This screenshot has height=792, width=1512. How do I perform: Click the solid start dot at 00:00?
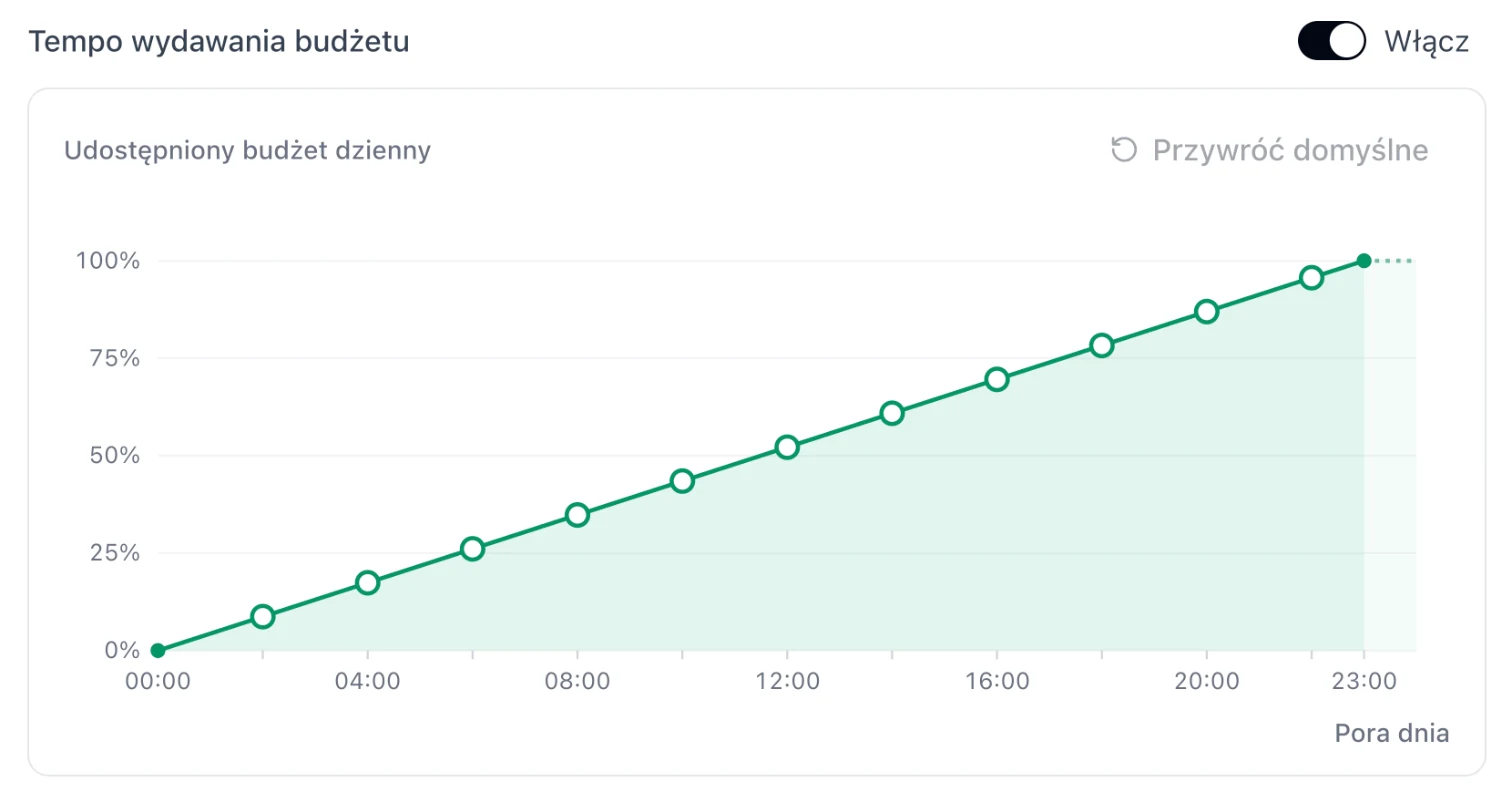pyautogui.click(x=157, y=650)
